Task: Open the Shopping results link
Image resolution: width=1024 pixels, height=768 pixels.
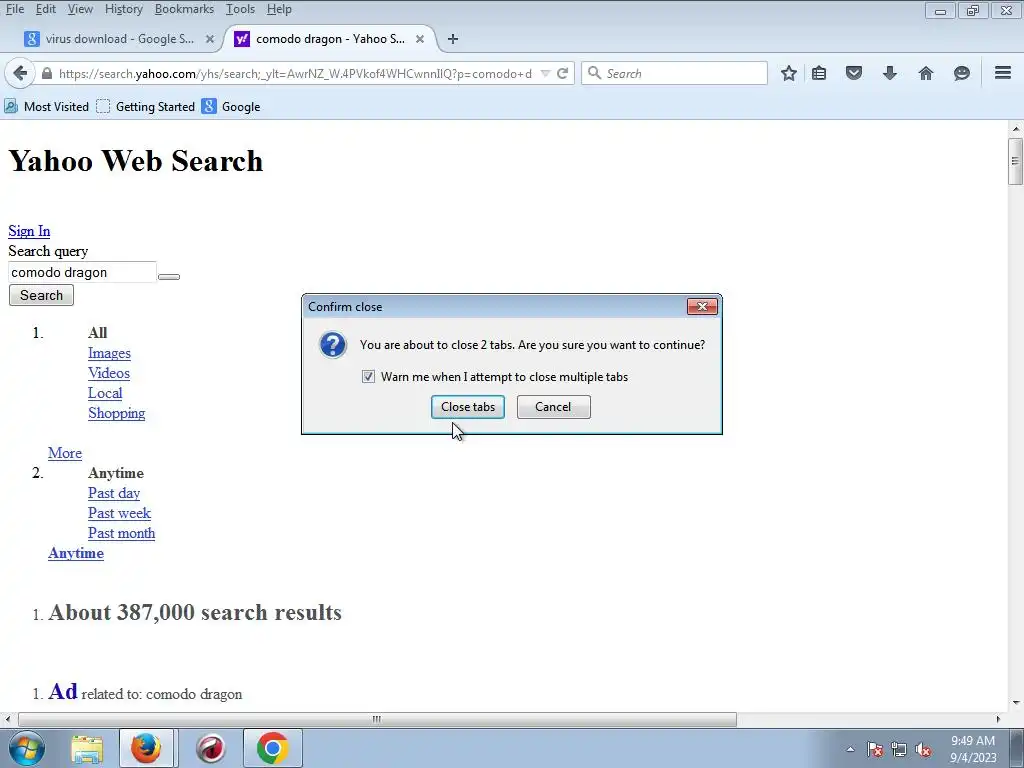Action: [117, 413]
